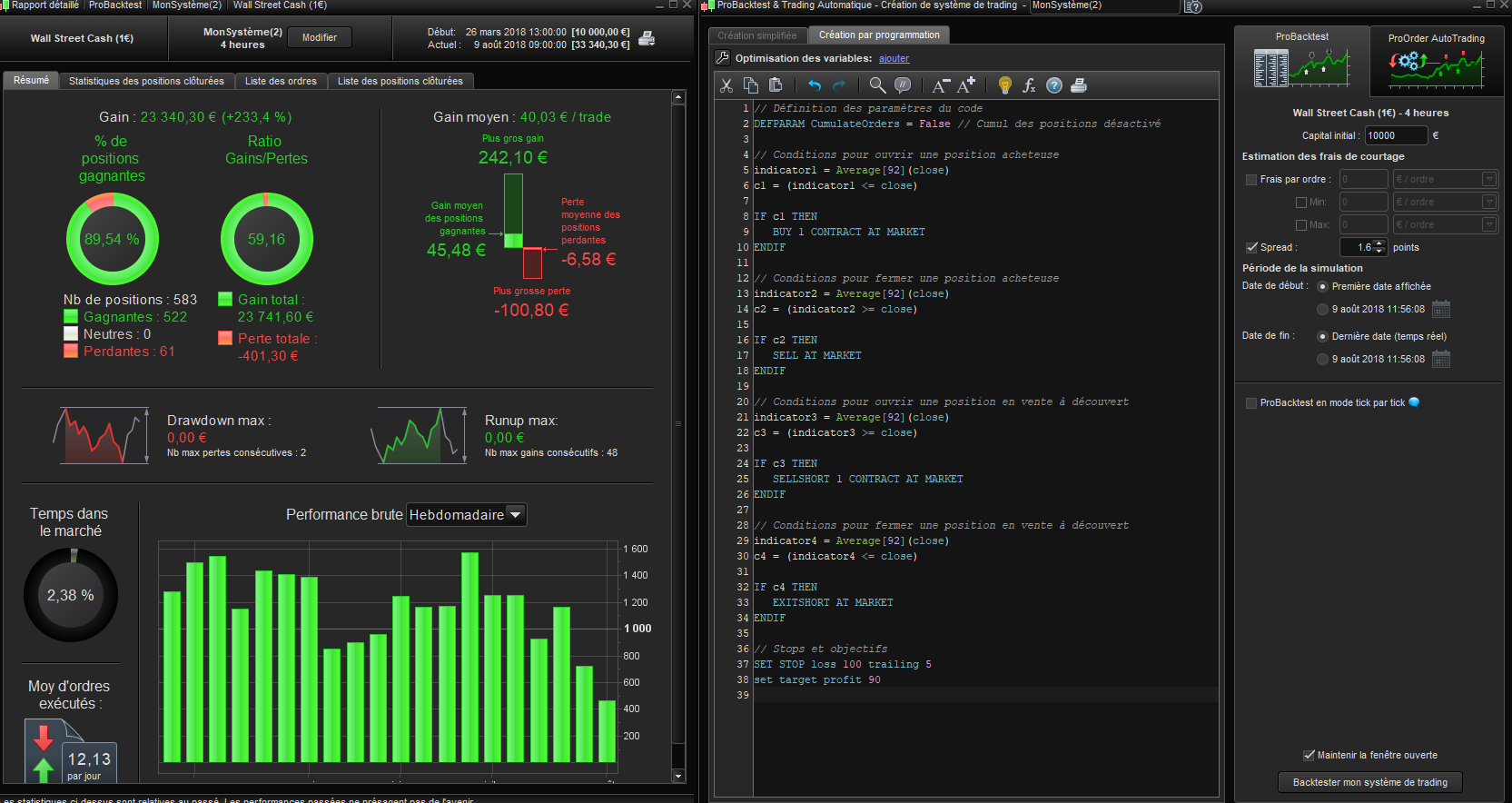Click the undo arrow in code editor toolbar
This screenshot has width=1512, height=803.
coord(815,85)
